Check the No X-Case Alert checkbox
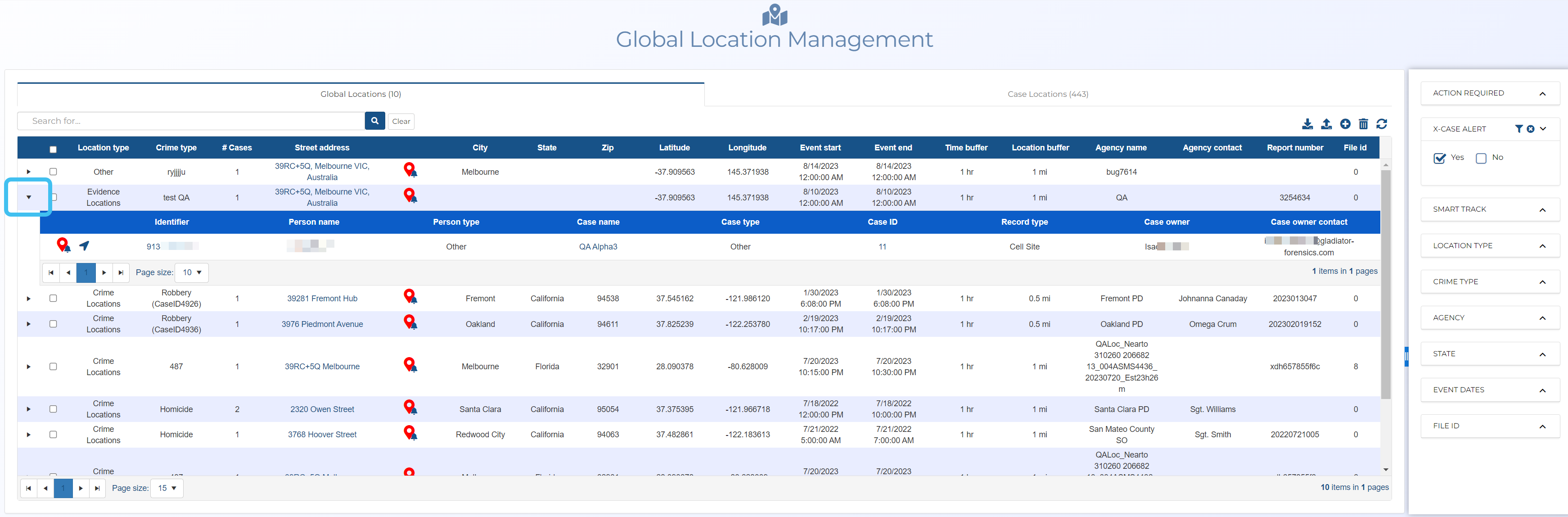Screen dimensions: 1568x517 click(1481, 159)
